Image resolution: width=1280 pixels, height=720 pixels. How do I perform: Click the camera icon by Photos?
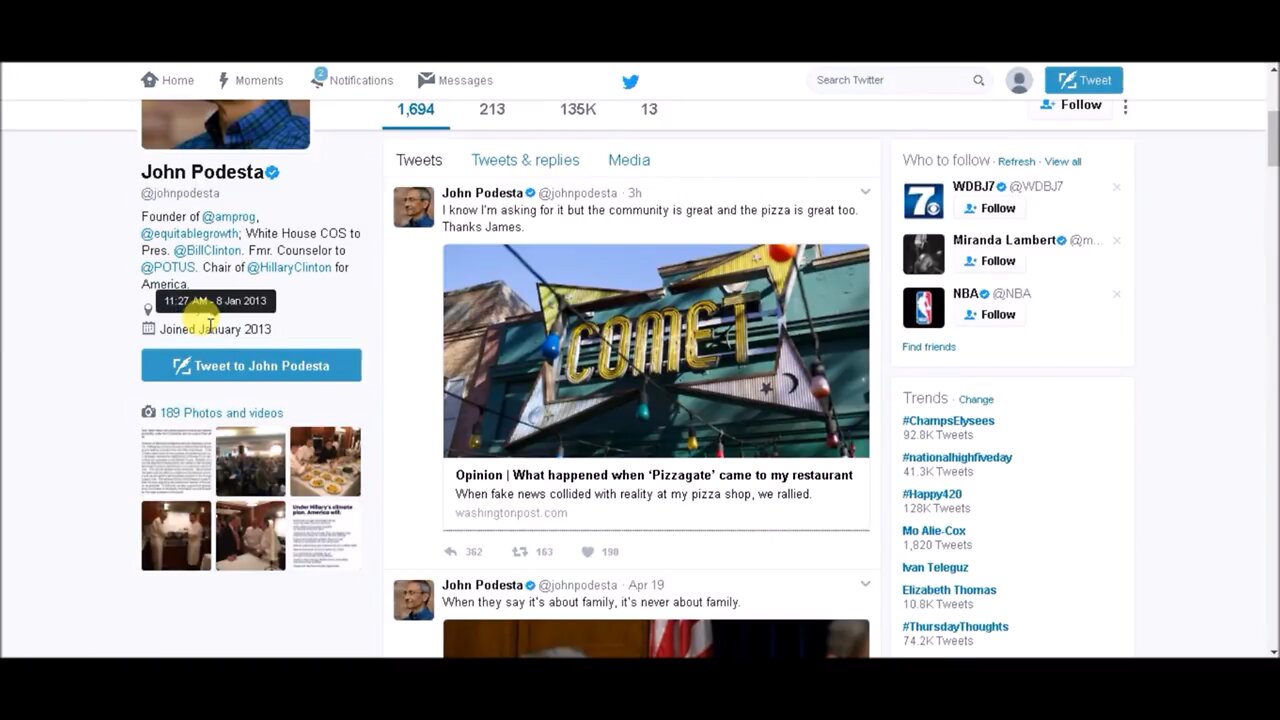point(148,412)
